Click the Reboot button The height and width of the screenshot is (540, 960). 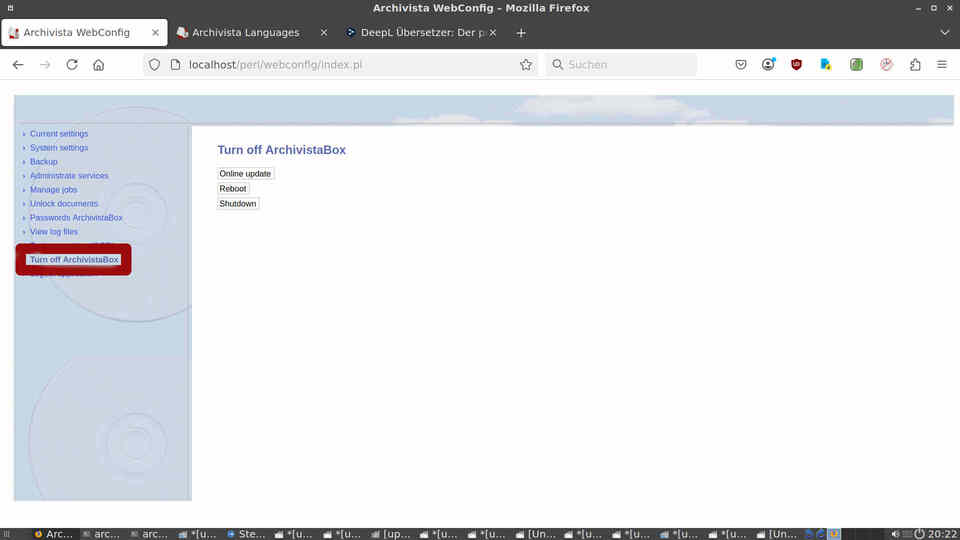(233, 189)
